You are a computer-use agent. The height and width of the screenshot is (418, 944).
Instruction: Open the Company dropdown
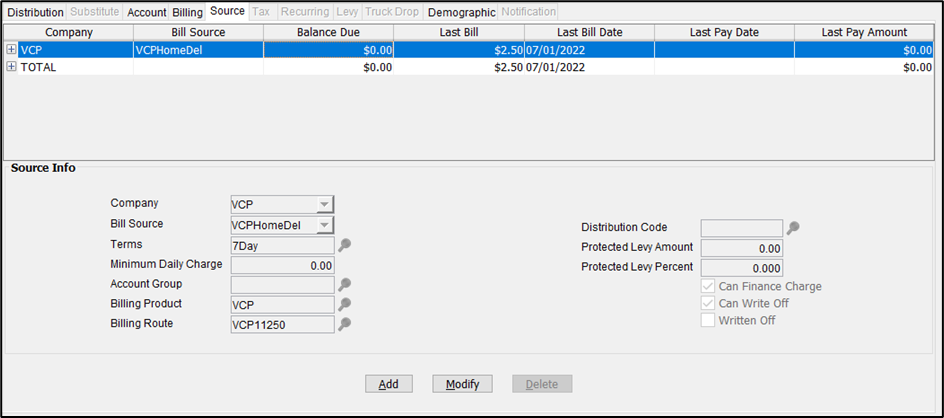click(x=324, y=205)
